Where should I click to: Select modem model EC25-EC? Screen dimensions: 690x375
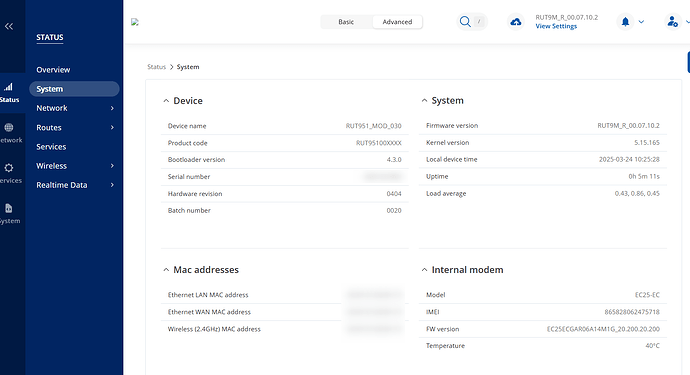(647, 295)
